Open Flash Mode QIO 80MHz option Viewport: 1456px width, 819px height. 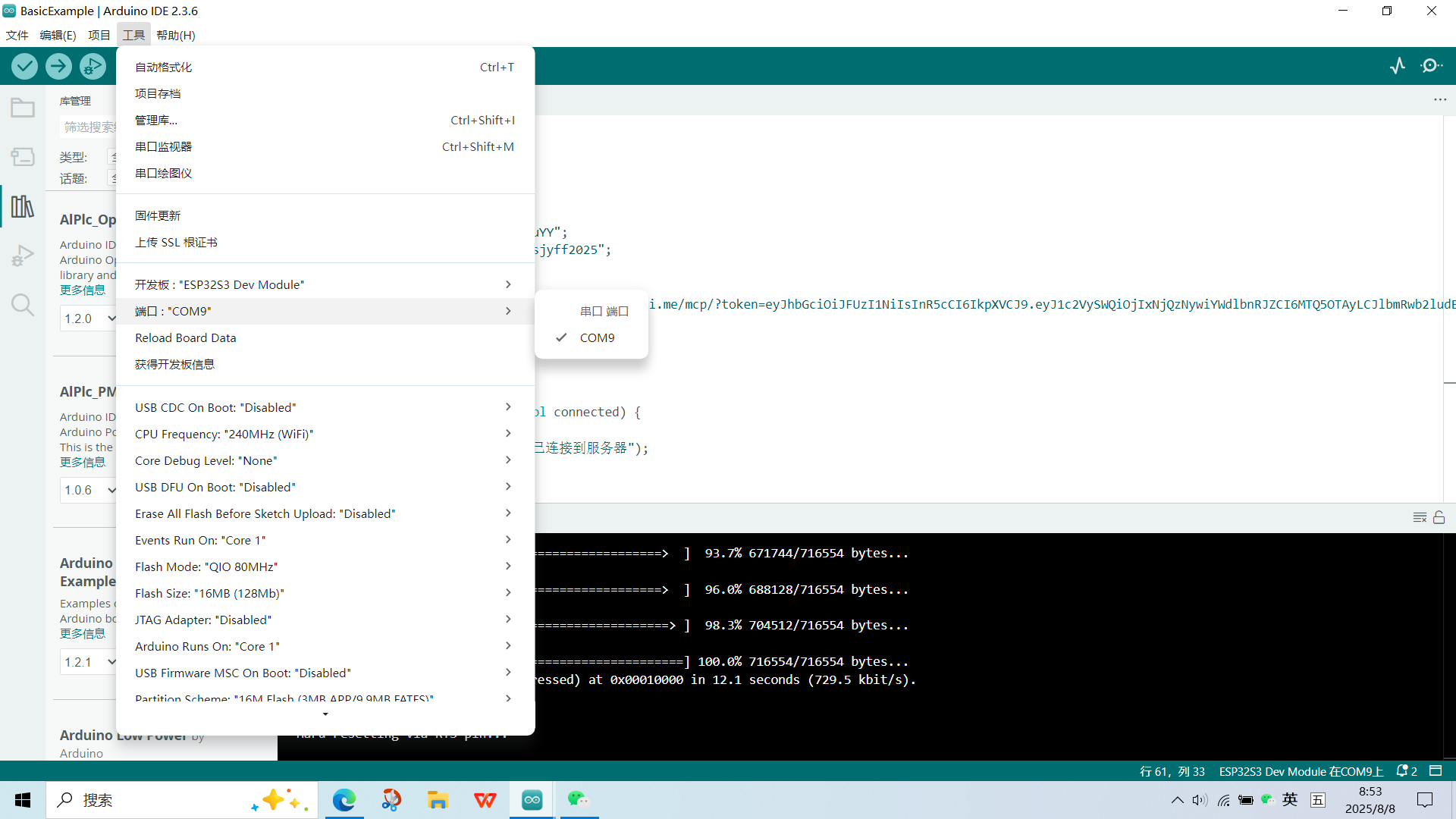click(x=325, y=566)
